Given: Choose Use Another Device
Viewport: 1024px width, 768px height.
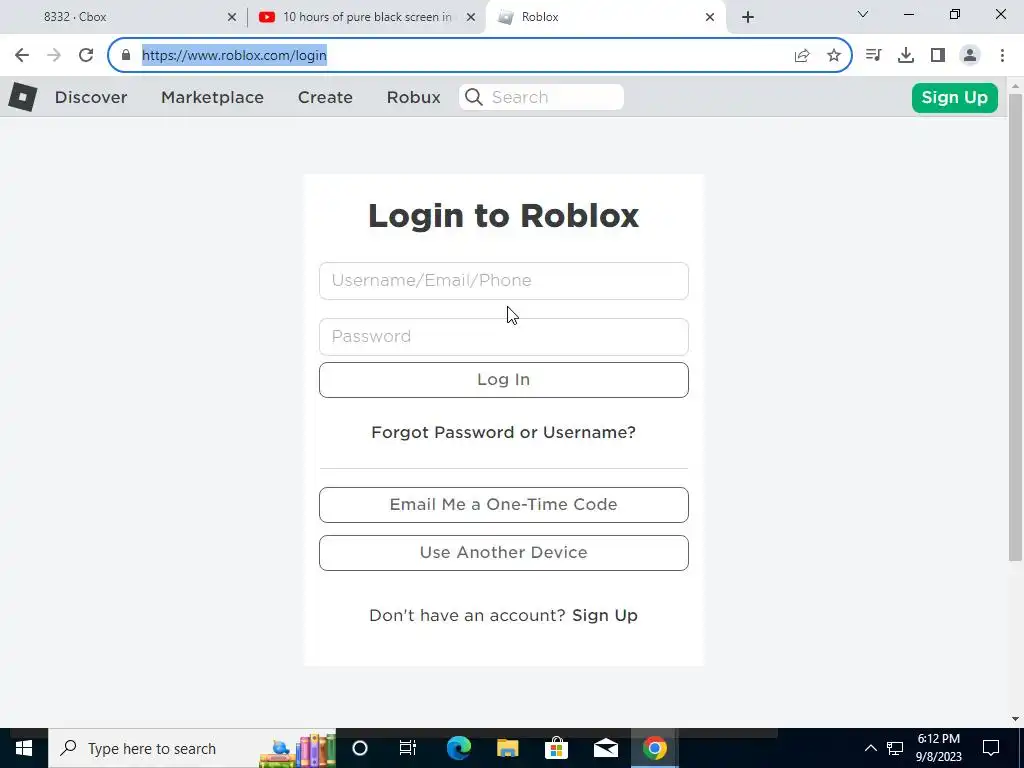Looking at the screenshot, I should tap(504, 553).
